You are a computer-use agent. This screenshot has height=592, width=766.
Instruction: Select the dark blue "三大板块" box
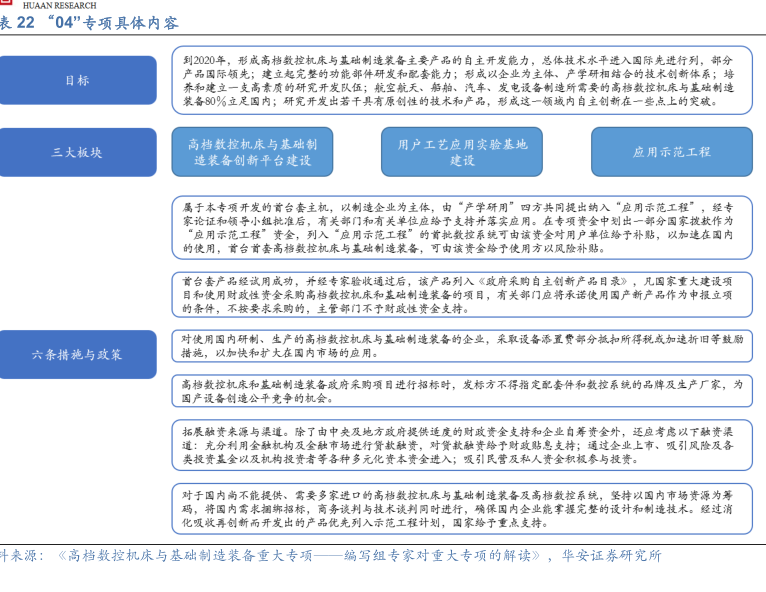click(78, 152)
